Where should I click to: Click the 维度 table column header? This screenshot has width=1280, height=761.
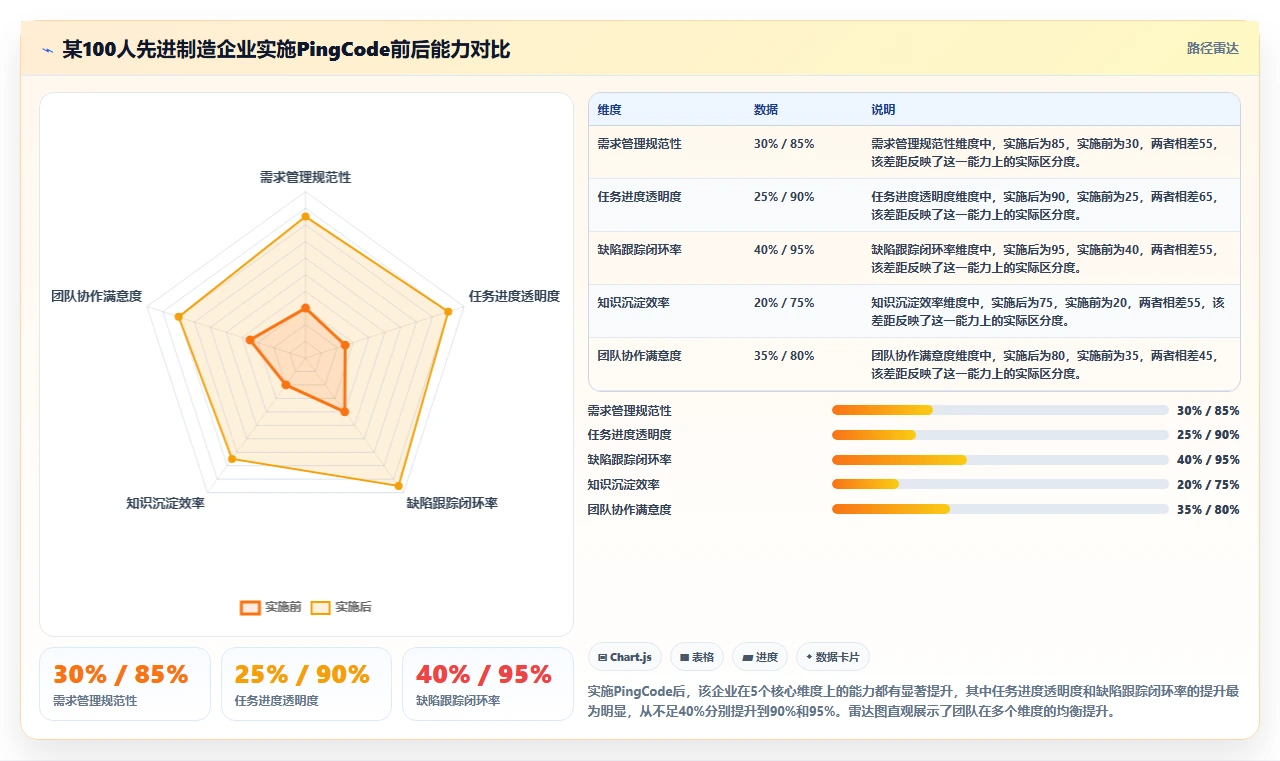point(609,110)
